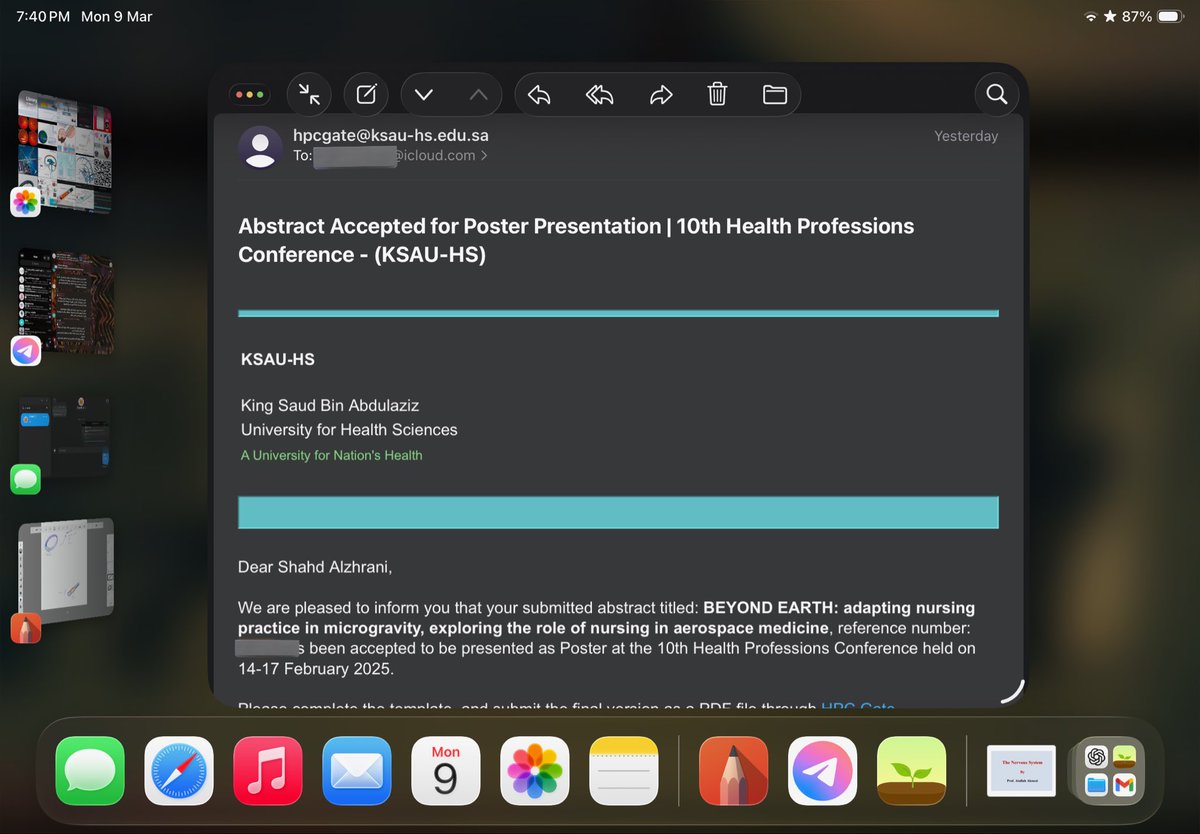
Task: Open The Nervous System document in dock
Action: (1021, 770)
